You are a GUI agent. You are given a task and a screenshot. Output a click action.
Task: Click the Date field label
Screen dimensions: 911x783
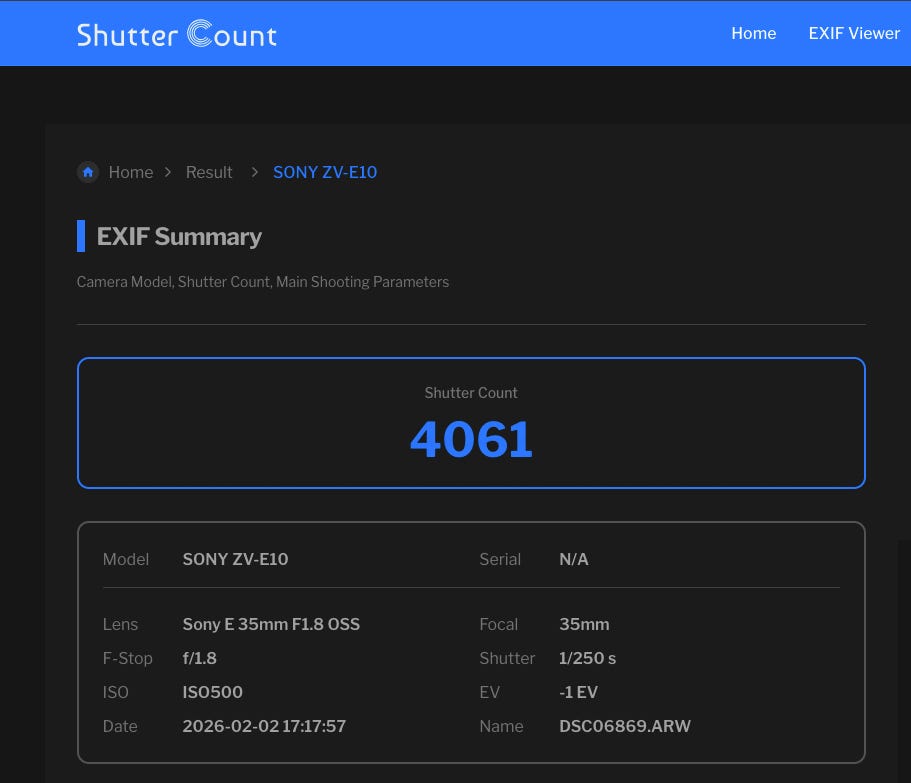[x=120, y=726]
